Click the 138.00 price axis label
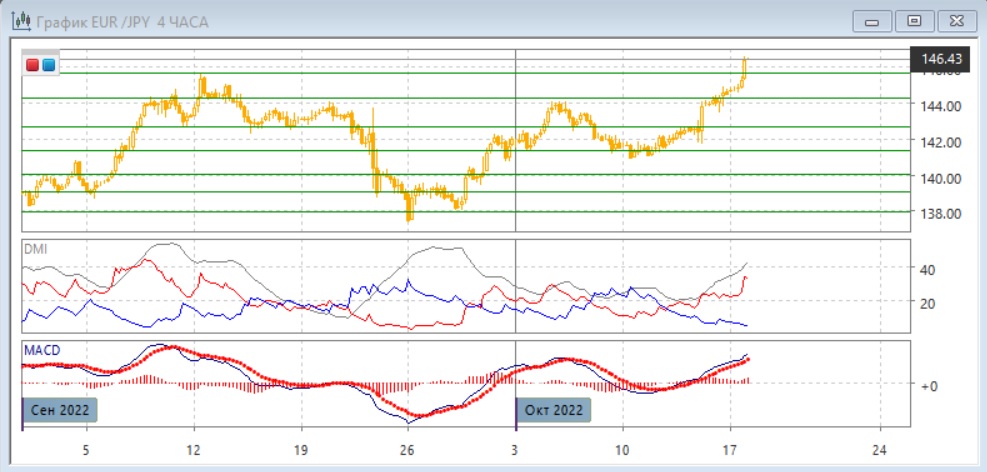 [x=945, y=214]
